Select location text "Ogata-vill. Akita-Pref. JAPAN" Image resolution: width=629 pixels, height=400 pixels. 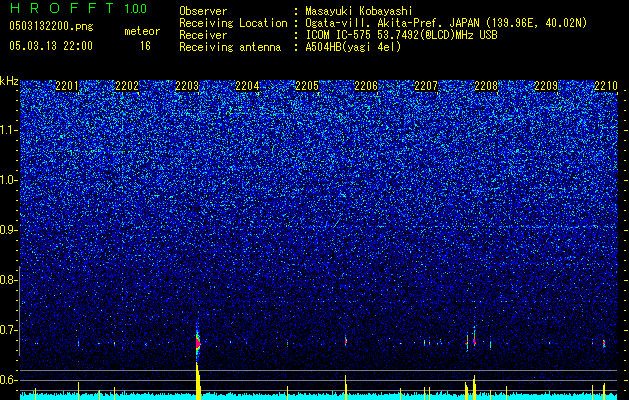pos(392,23)
